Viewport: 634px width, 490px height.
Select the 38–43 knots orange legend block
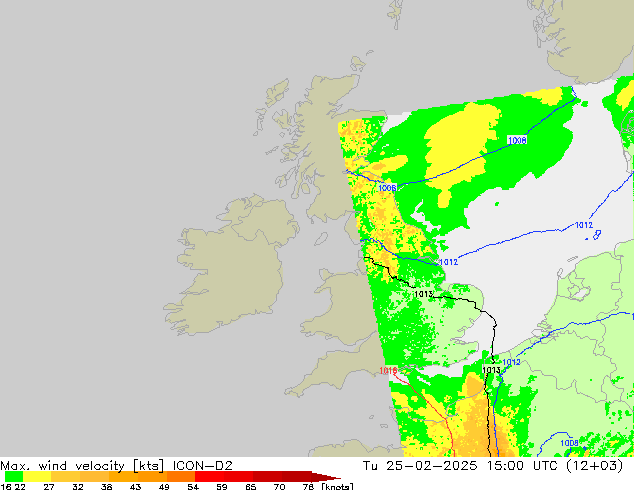123,476
